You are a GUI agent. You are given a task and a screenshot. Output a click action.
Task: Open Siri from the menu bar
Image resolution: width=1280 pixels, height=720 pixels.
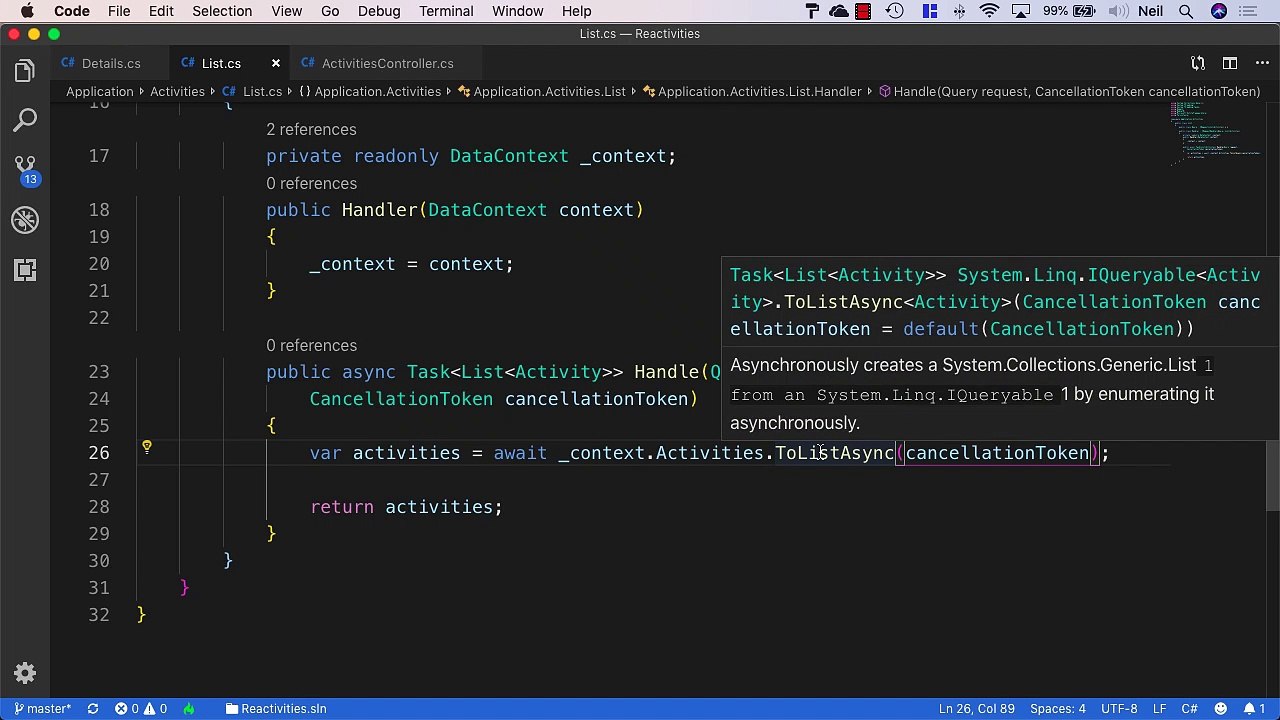(x=1219, y=11)
